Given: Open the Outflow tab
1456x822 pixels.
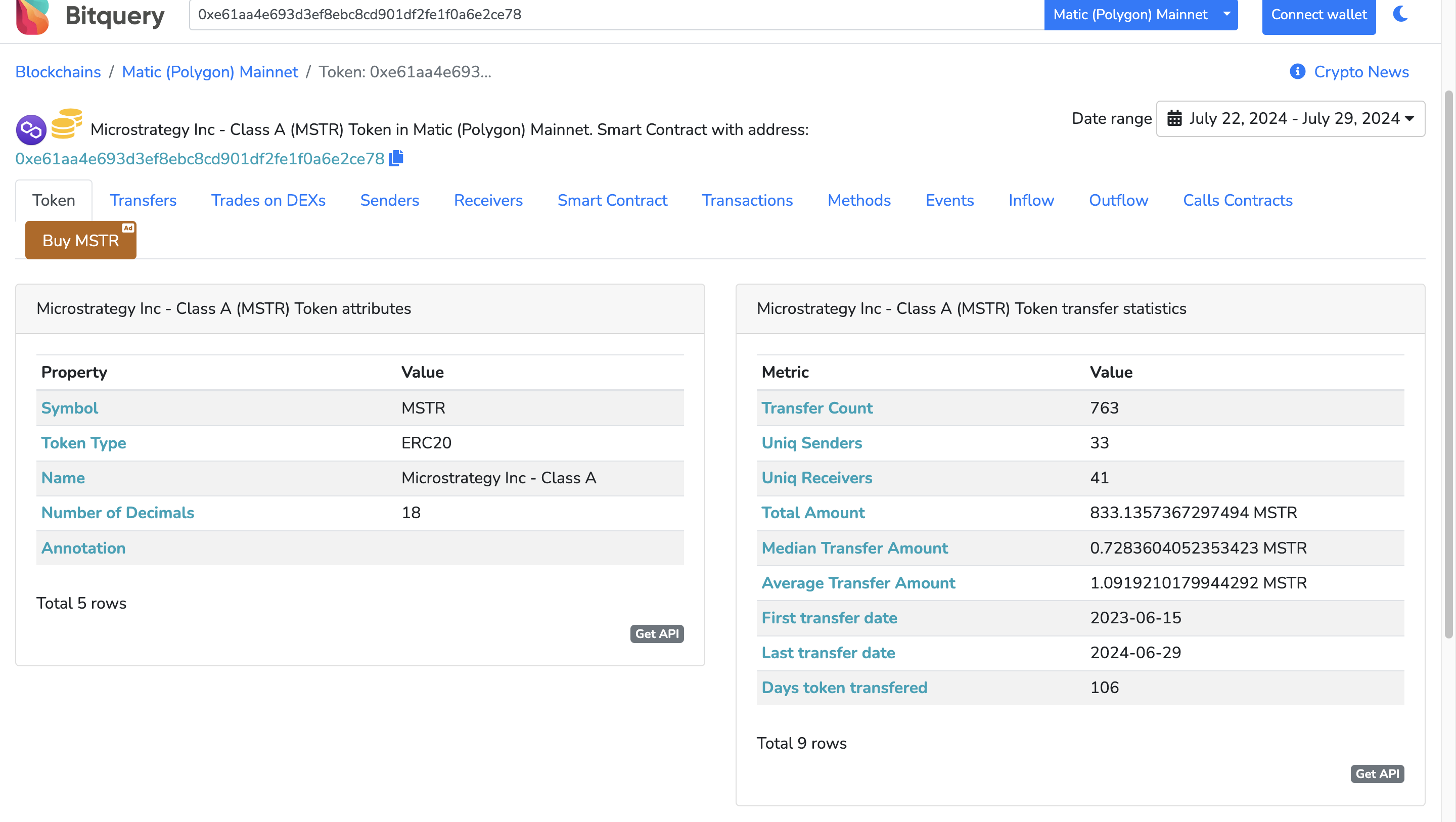Looking at the screenshot, I should [x=1119, y=200].
